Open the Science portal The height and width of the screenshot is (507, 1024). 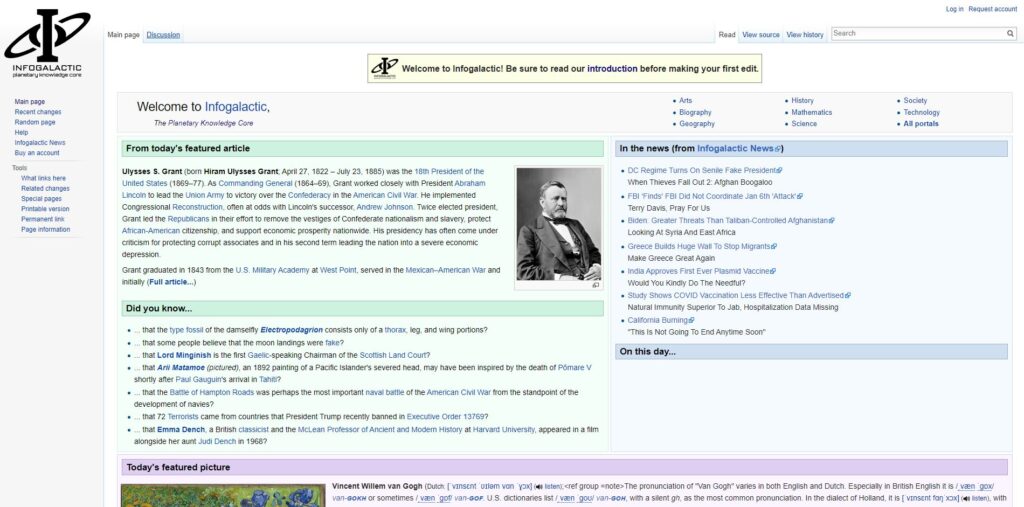(x=804, y=123)
